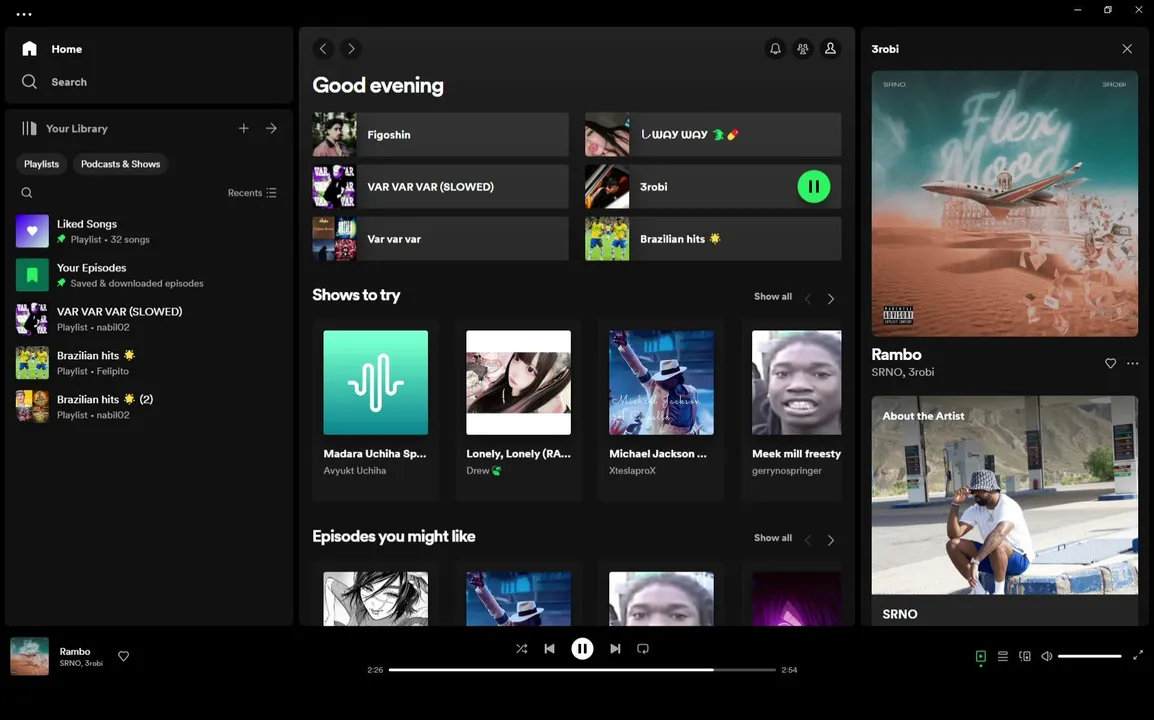
Task: Filter library by Playlists
Action: [x=41, y=164]
